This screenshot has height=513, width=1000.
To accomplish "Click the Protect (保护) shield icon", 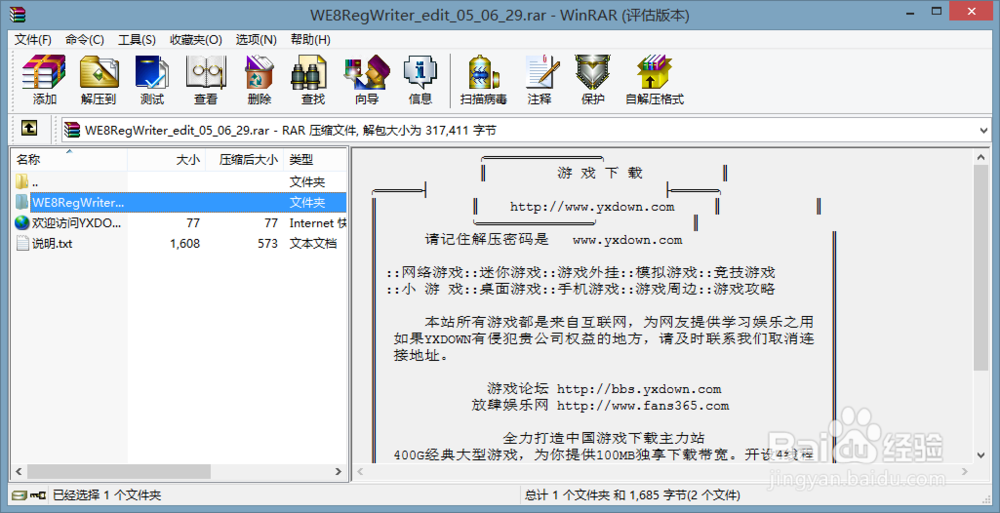I will pyautogui.click(x=592, y=80).
